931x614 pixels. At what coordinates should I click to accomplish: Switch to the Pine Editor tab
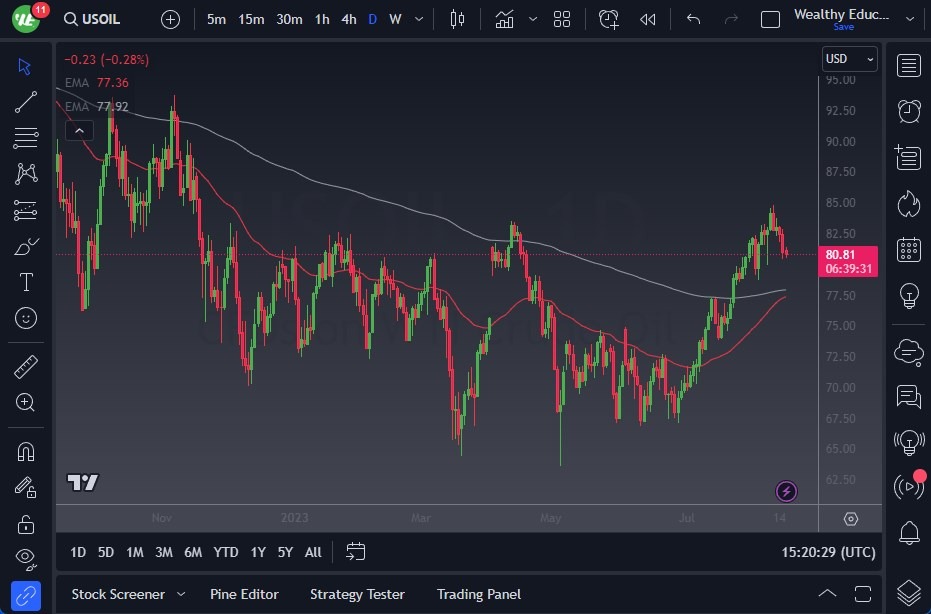tap(244, 594)
